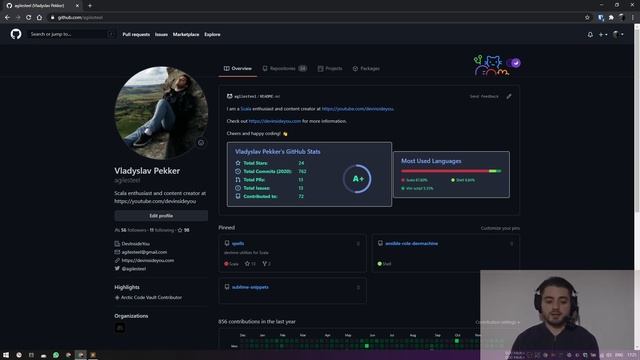This screenshot has height=360, width=640.
Task: Click the address bar URL
Action: (x=80, y=18)
